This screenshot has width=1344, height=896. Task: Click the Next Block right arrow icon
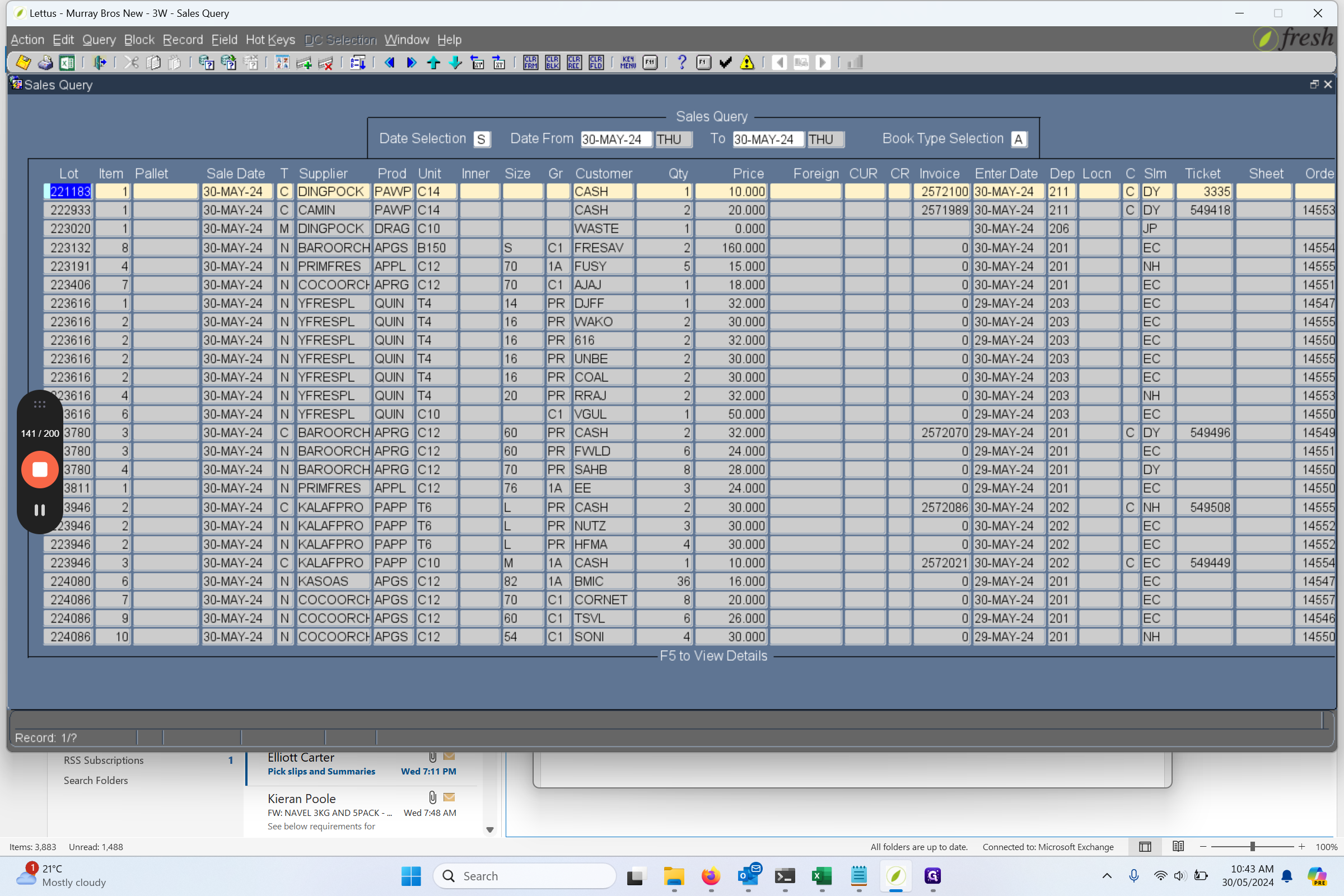pos(412,62)
